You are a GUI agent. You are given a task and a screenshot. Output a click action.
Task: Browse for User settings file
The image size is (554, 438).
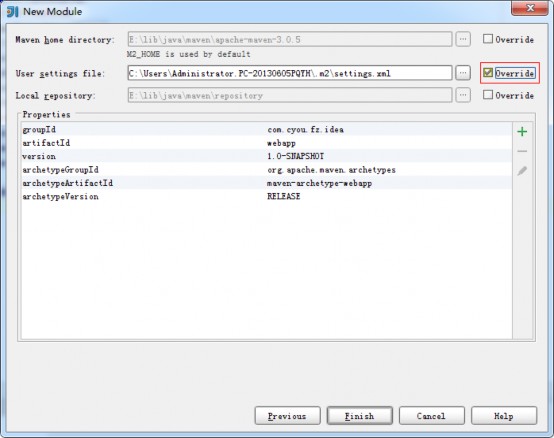[463, 73]
